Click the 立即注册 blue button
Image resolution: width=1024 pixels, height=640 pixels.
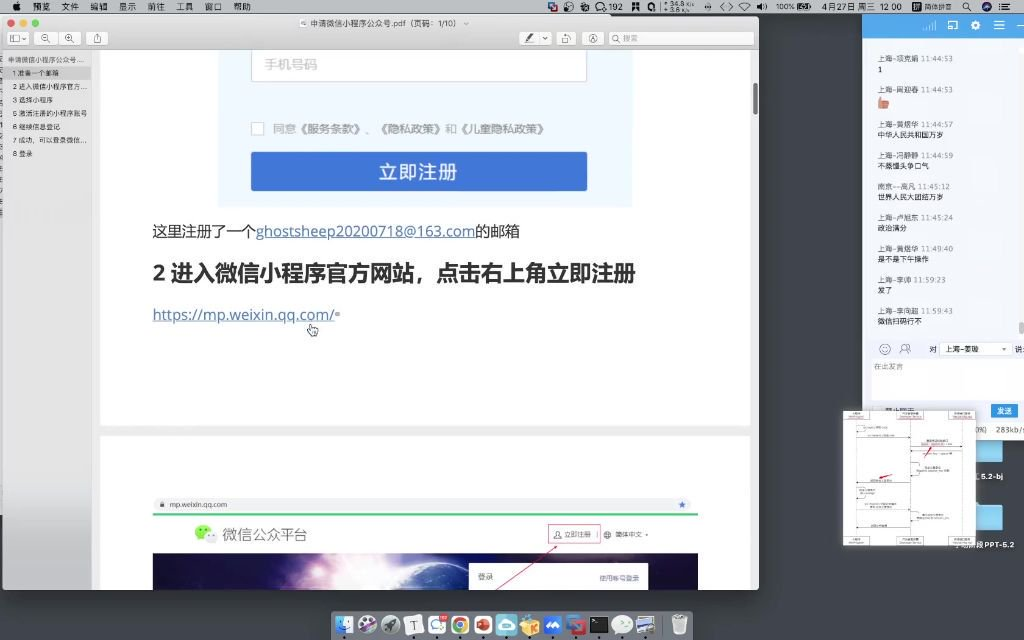419,172
